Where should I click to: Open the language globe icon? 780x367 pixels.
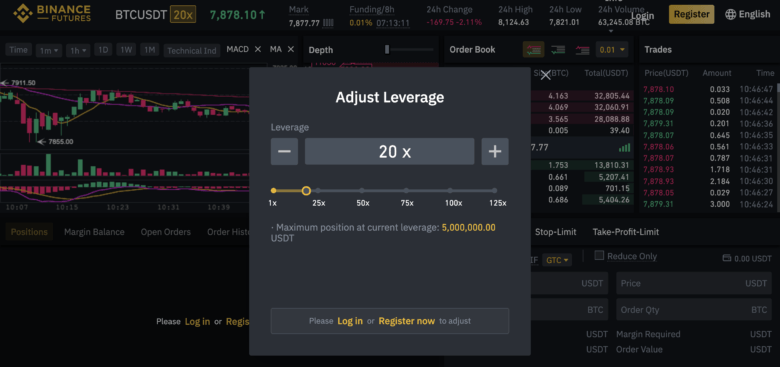point(730,14)
